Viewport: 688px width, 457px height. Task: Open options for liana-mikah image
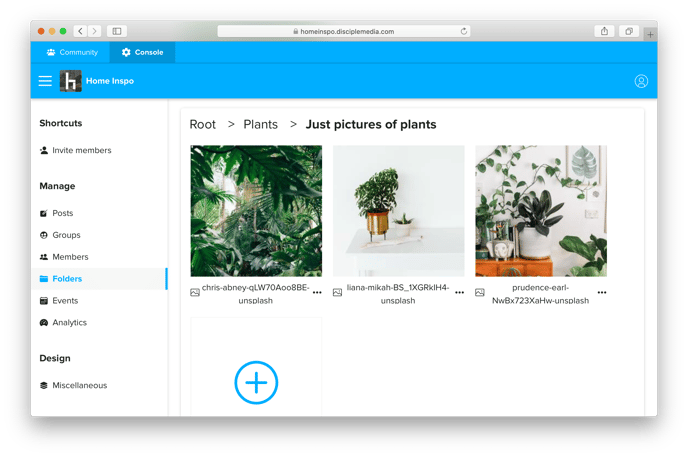point(459,293)
